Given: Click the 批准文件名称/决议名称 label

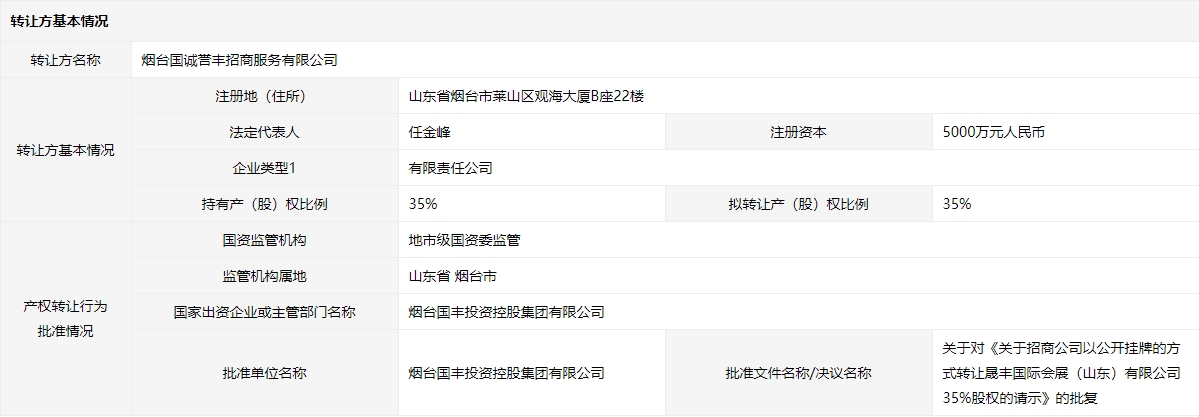Looking at the screenshot, I should coord(798,373).
